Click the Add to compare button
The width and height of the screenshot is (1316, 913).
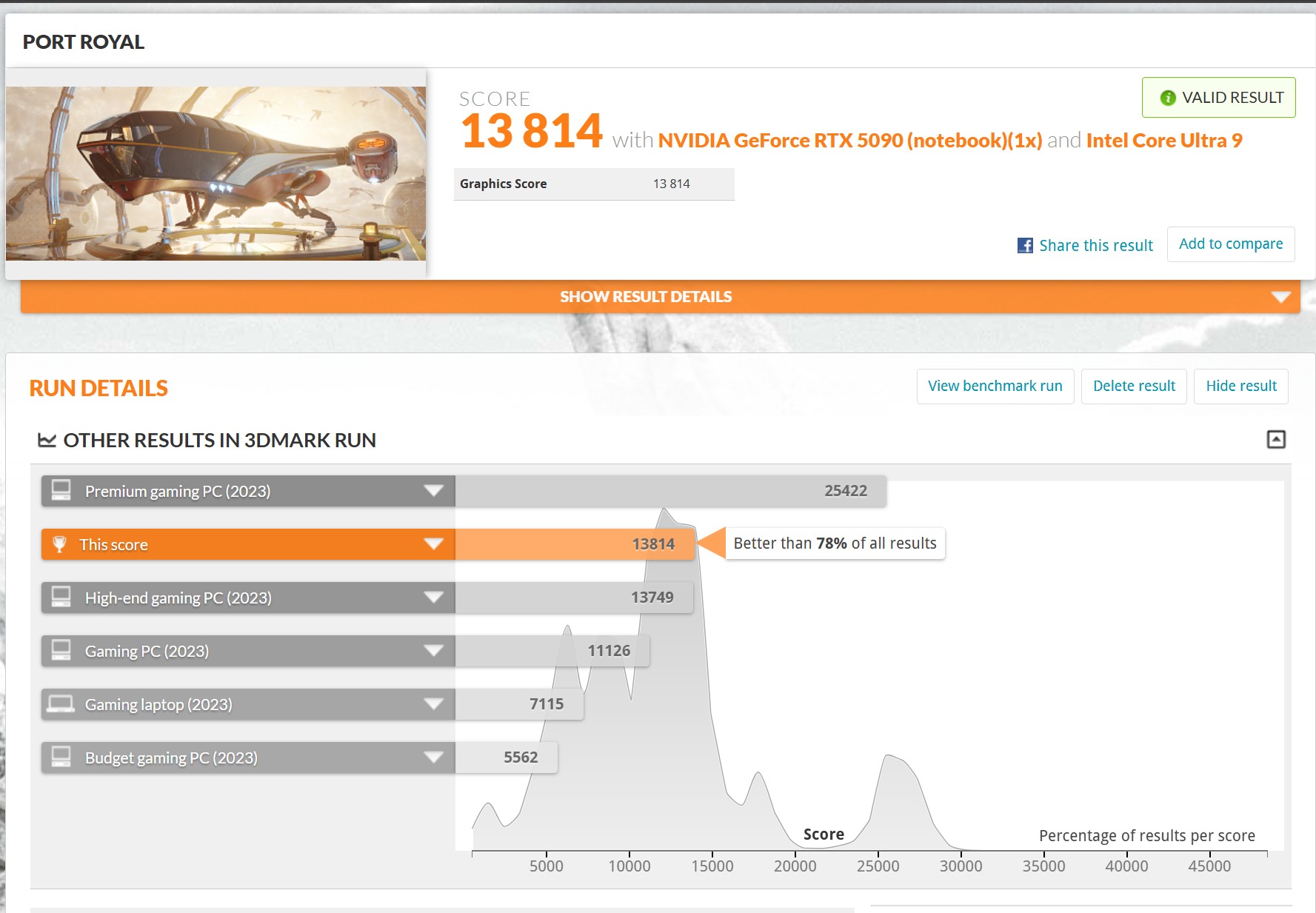(x=1231, y=244)
